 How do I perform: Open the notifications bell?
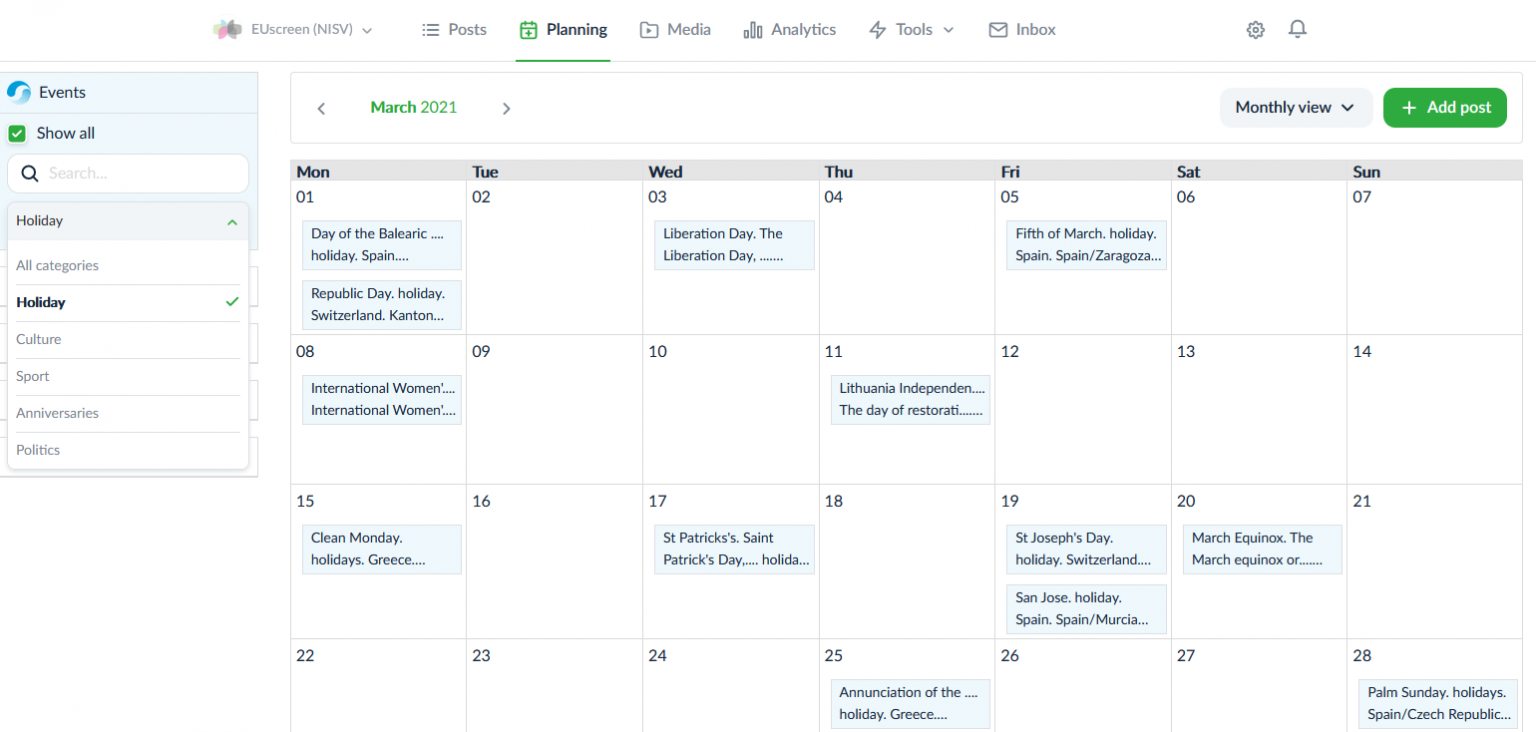(x=1297, y=30)
